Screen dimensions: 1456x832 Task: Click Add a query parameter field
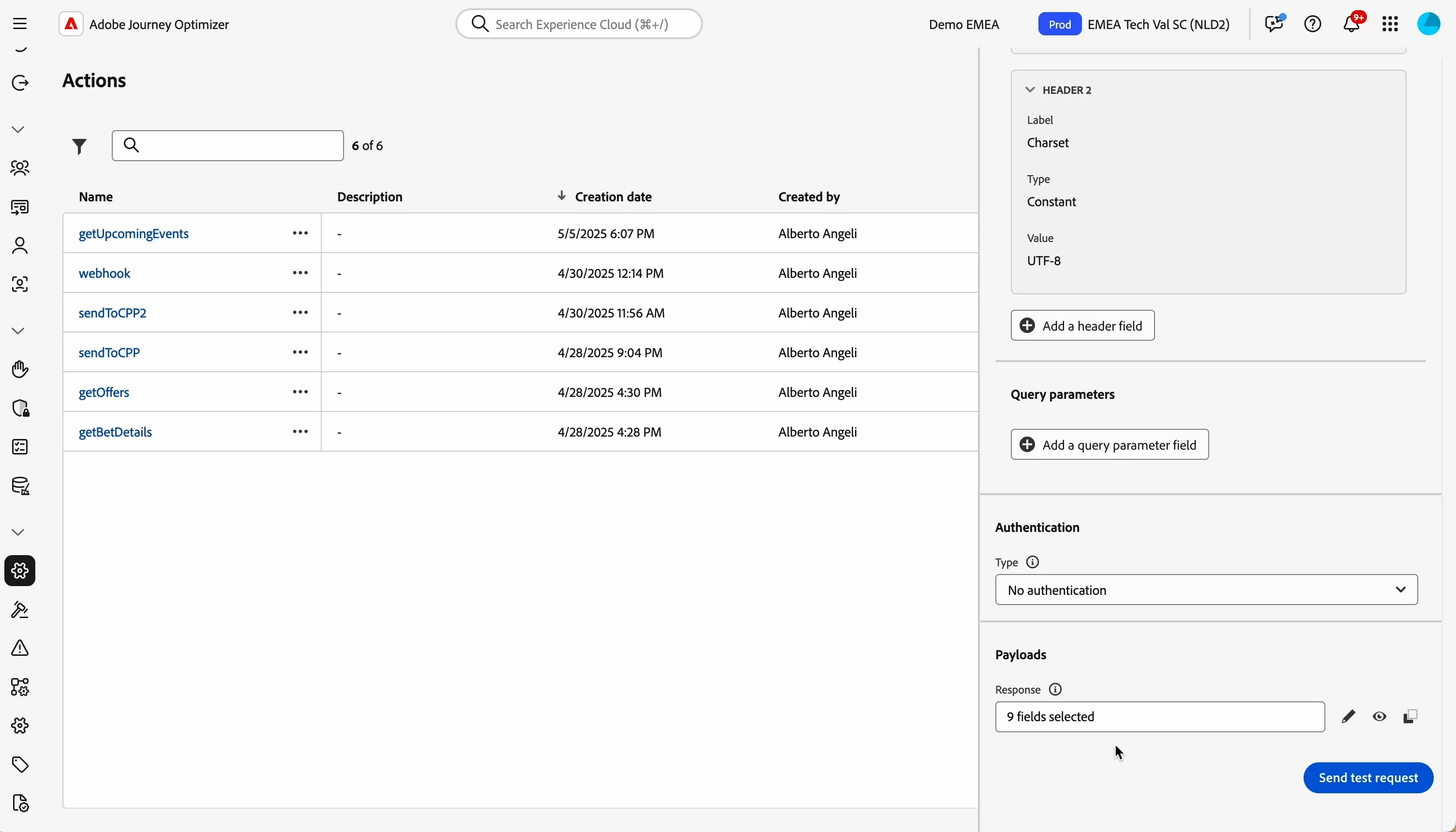click(x=1110, y=445)
